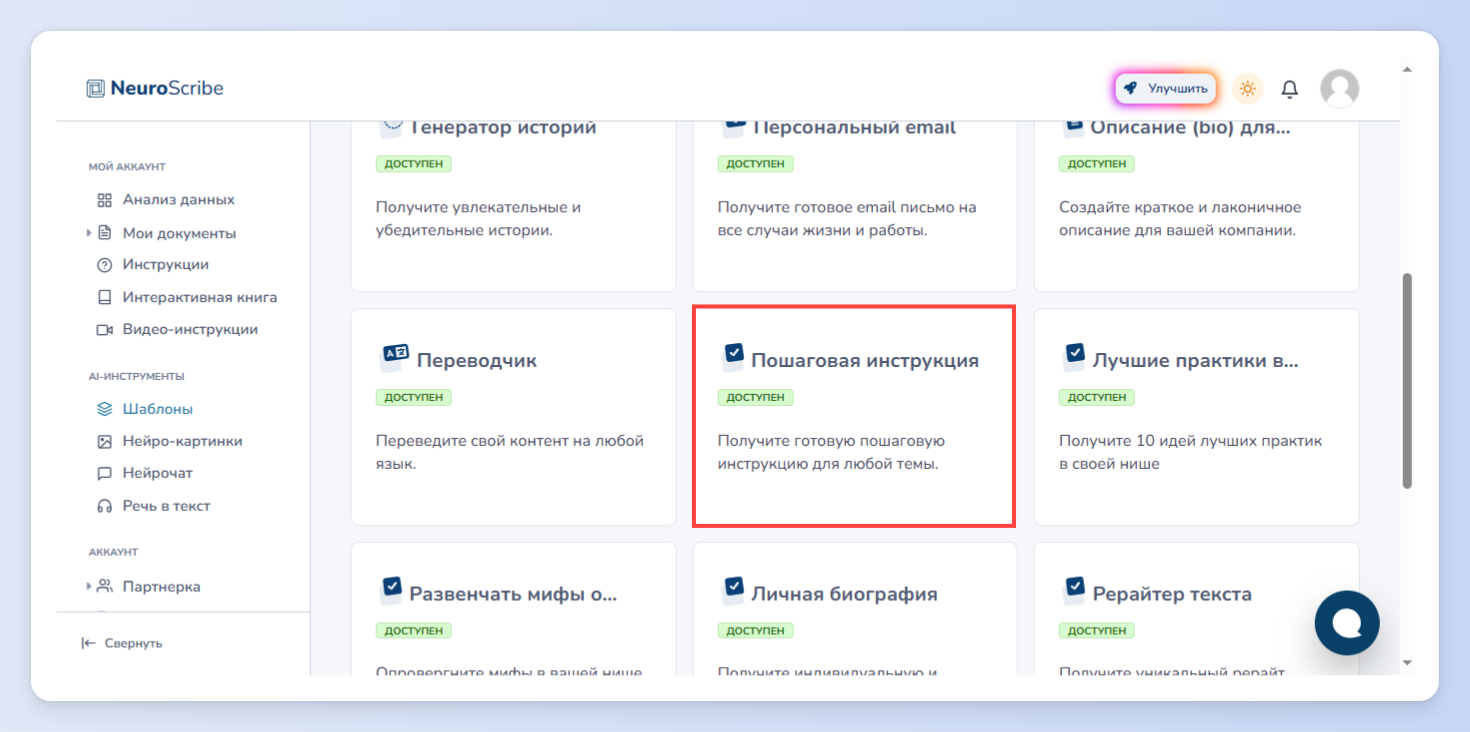Click text 'Получите 10 идей лучших практик'
The image size is (1470, 732).
pos(1190,441)
